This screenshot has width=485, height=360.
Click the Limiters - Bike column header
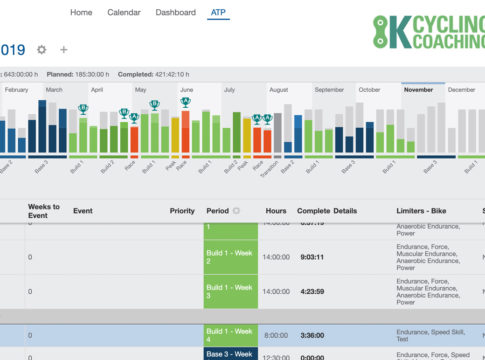(421, 211)
